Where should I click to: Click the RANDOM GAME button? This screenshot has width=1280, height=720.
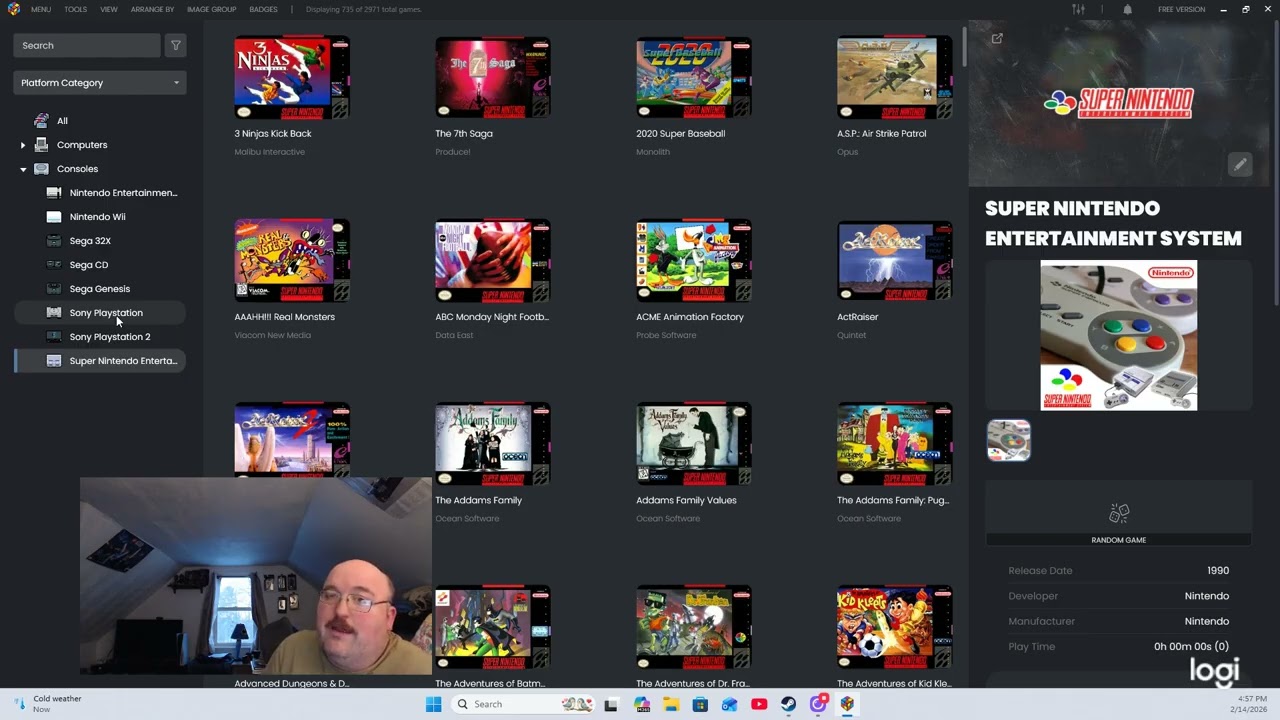[x=1119, y=540]
